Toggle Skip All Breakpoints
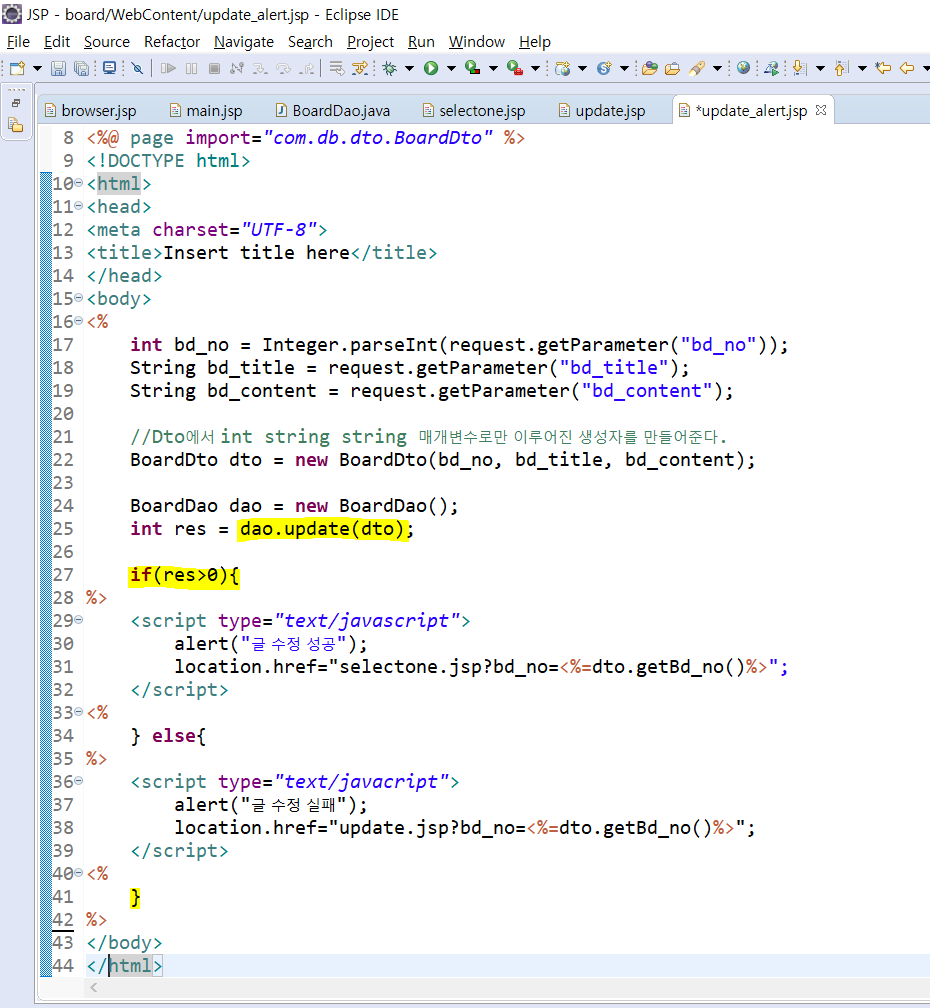Viewport: 930px width, 1008px height. click(x=138, y=68)
